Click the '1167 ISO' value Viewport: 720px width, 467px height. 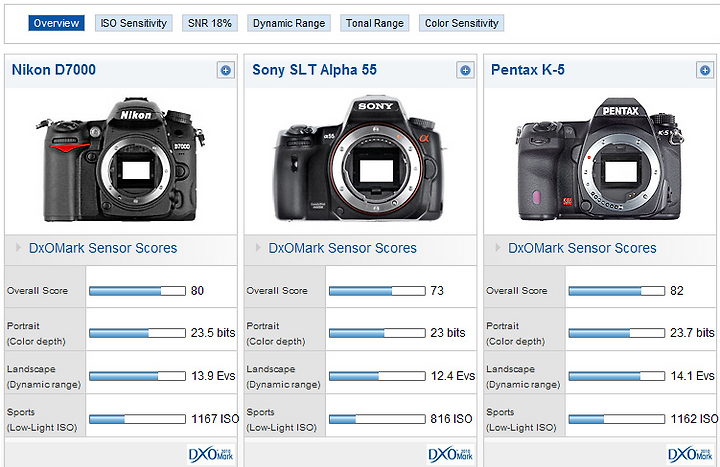[x=215, y=419]
